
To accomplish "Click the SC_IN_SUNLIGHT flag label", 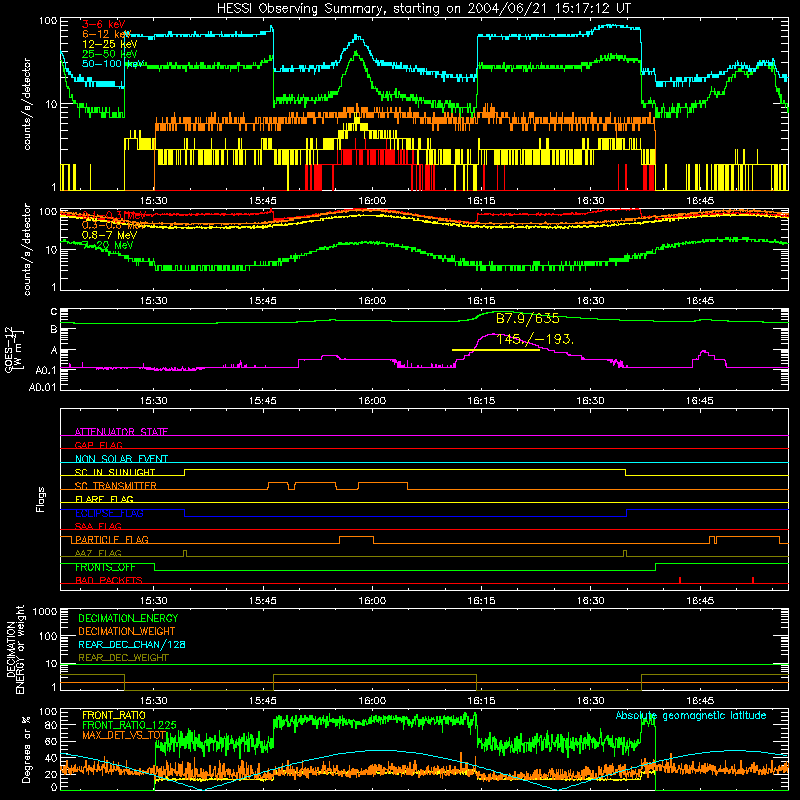I will click(x=115, y=472).
